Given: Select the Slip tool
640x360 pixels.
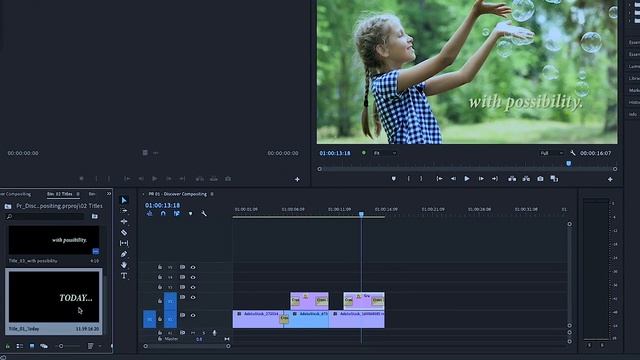Looking at the screenshot, I should coord(124,243).
